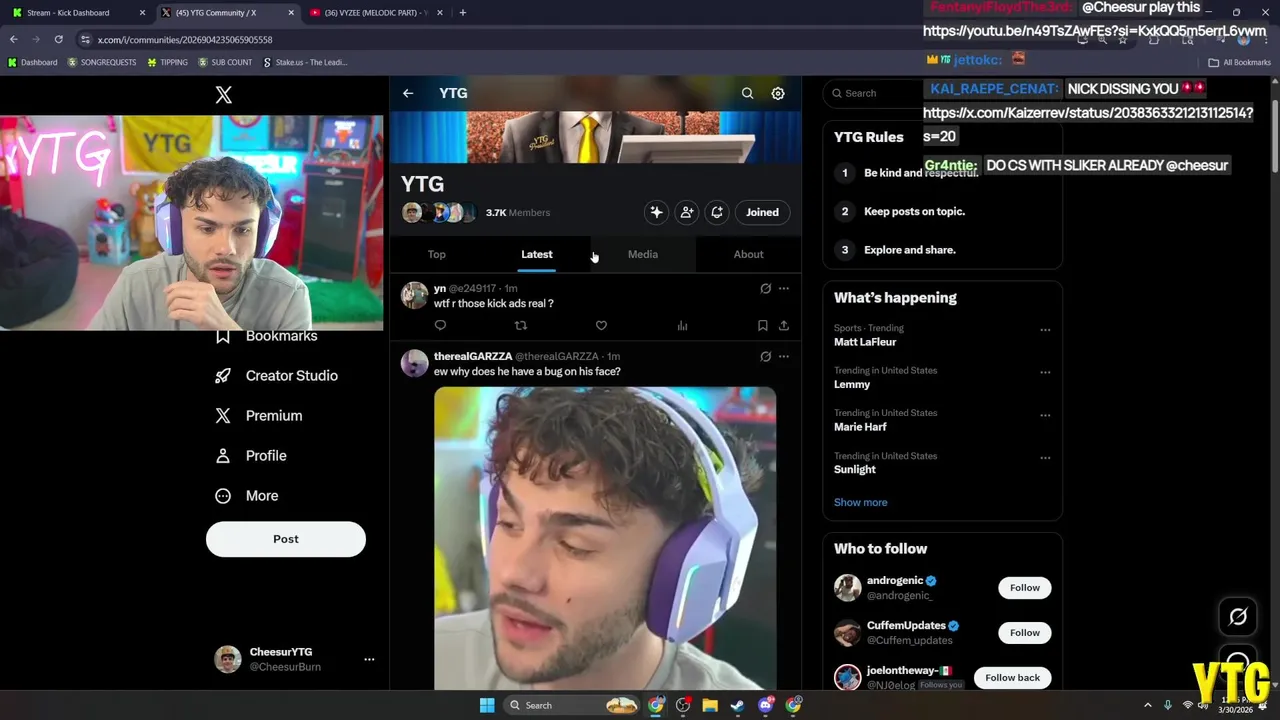Like yn's kick ads post
Viewport: 1280px width, 720px height.
pyautogui.click(x=601, y=325)
